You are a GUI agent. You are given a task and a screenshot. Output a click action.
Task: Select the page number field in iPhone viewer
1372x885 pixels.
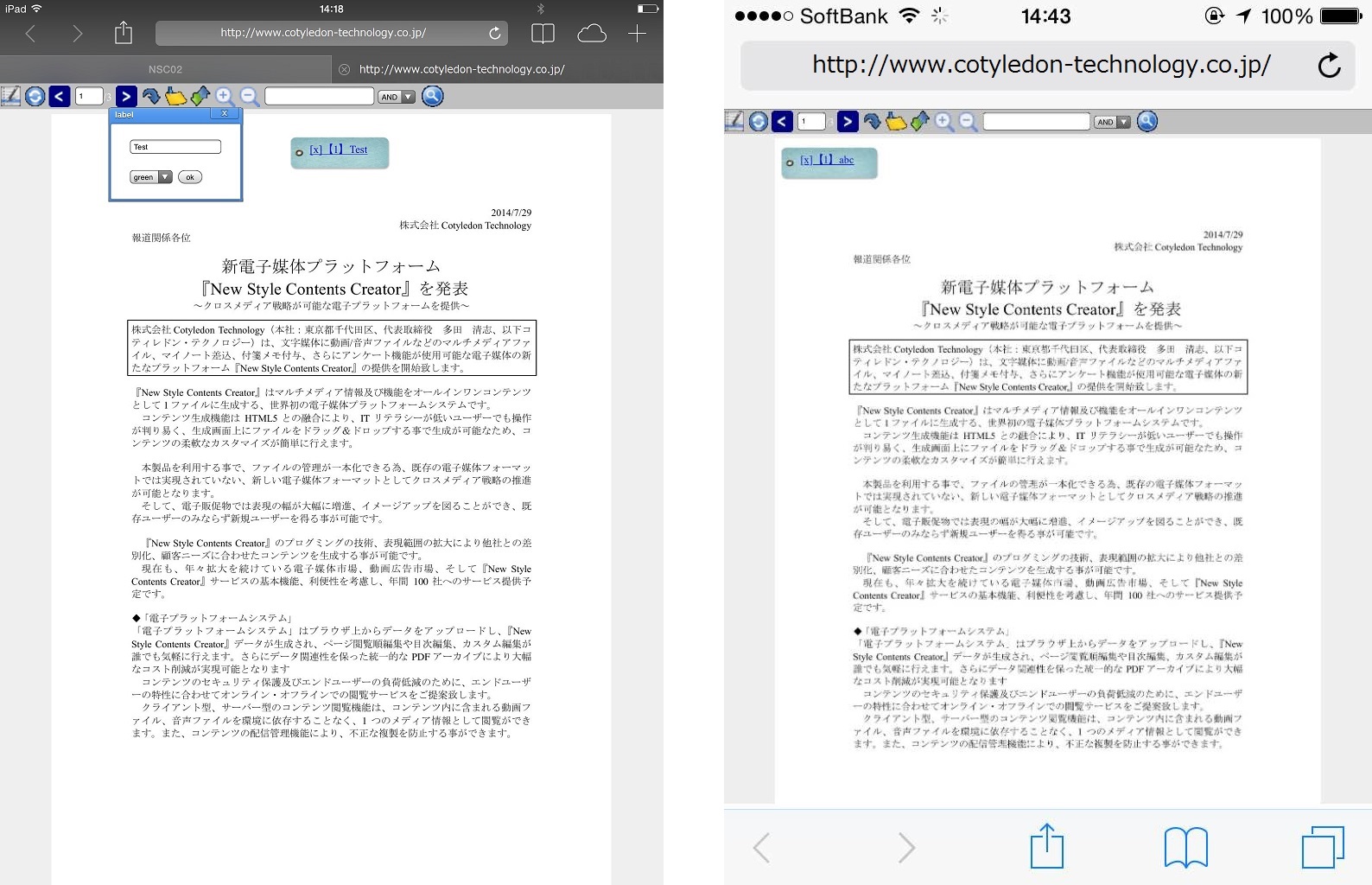pyautogui.click(x=811, y=122)
